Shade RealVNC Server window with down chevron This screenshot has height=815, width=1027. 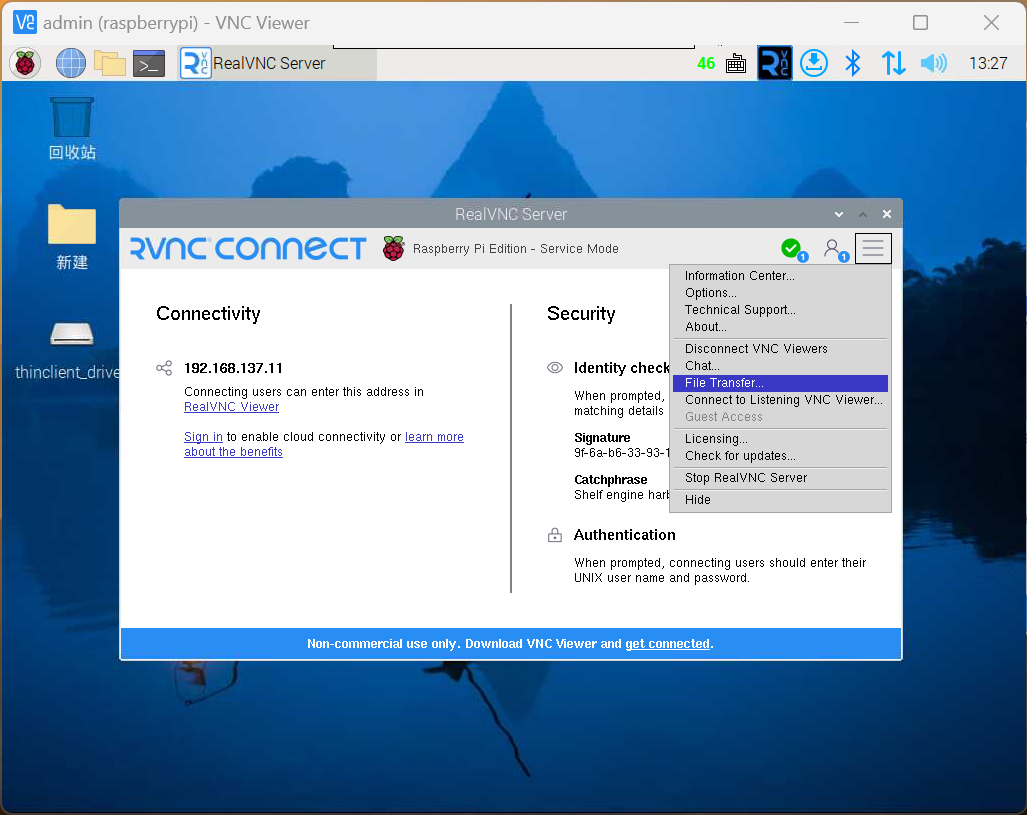(x=839, y=214)
